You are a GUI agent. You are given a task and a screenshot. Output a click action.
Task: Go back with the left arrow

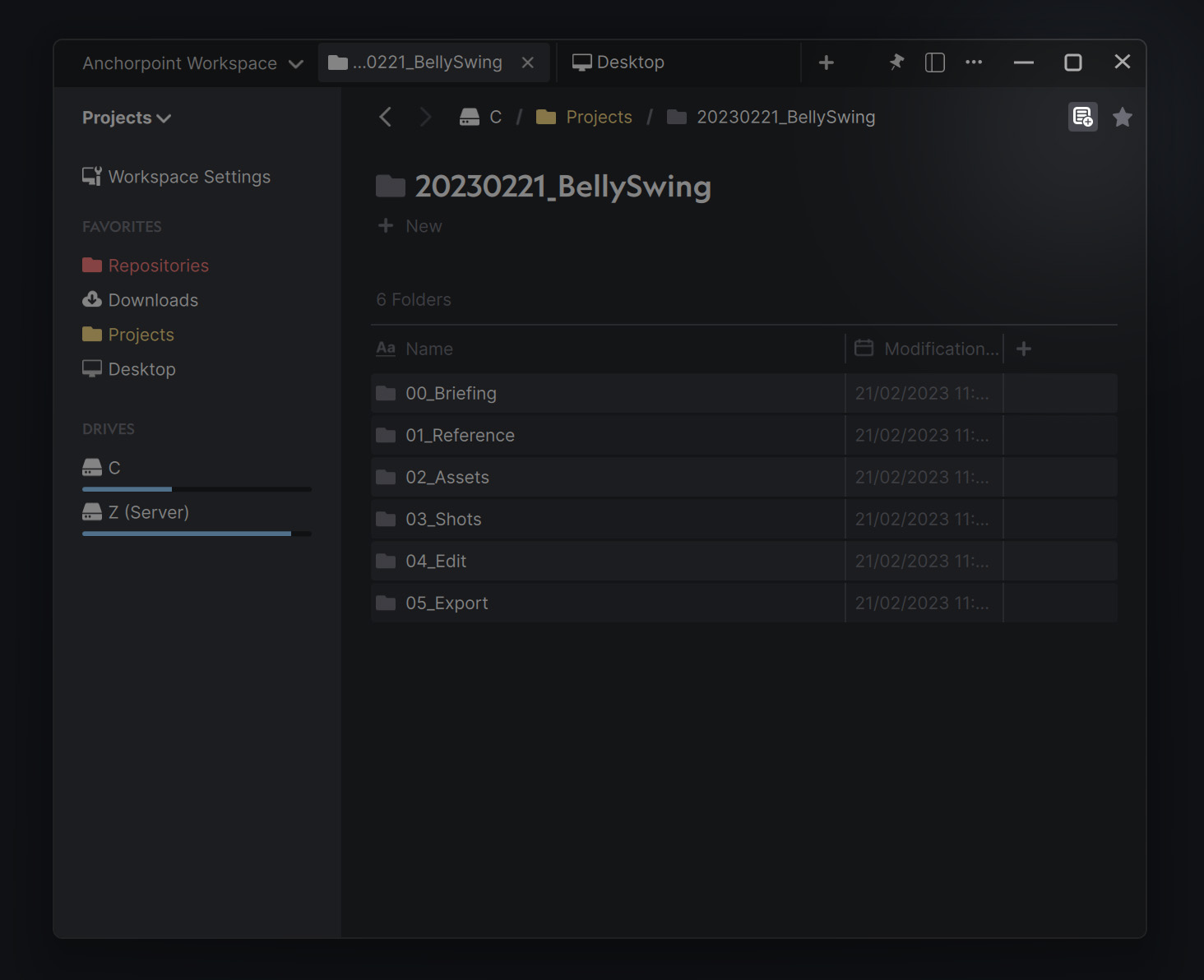point(385,117)
